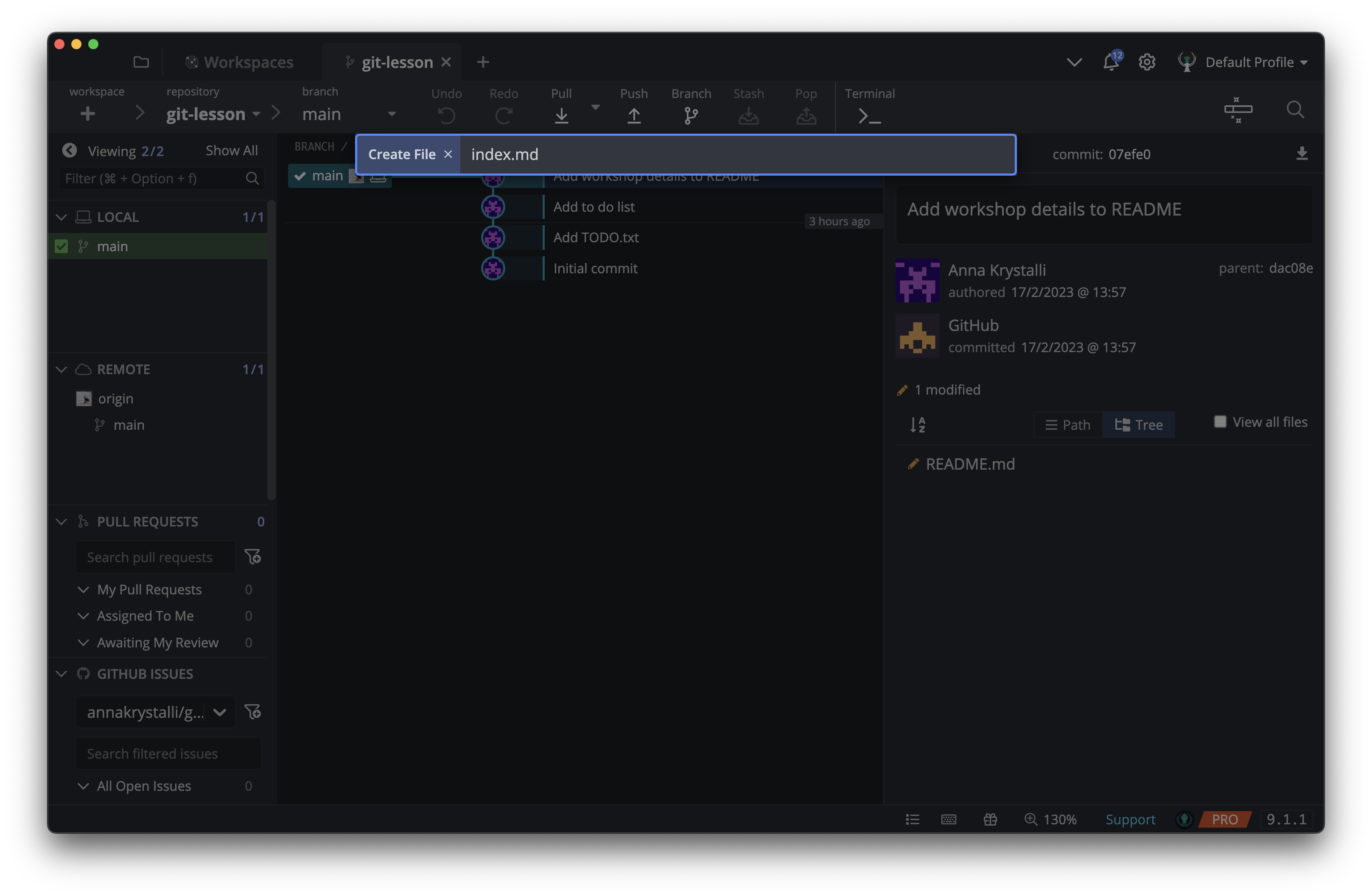Click the list icon in status bar
The image size is (1372, 896).
click(912, 819)
